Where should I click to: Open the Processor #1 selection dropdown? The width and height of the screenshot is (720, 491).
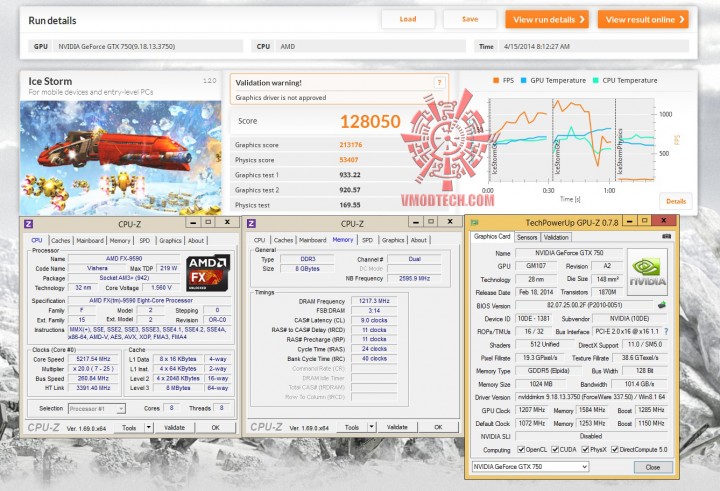click(x=96, y=408)
